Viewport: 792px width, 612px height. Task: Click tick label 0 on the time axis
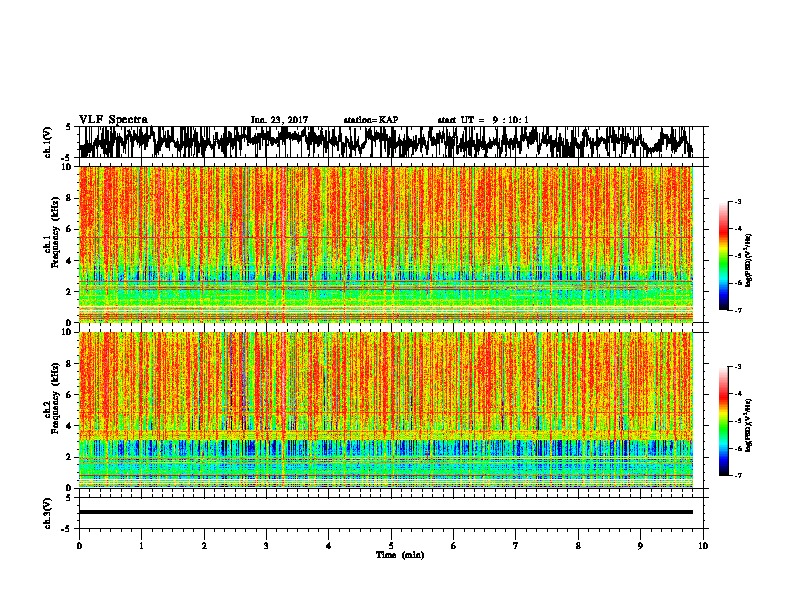79,545
